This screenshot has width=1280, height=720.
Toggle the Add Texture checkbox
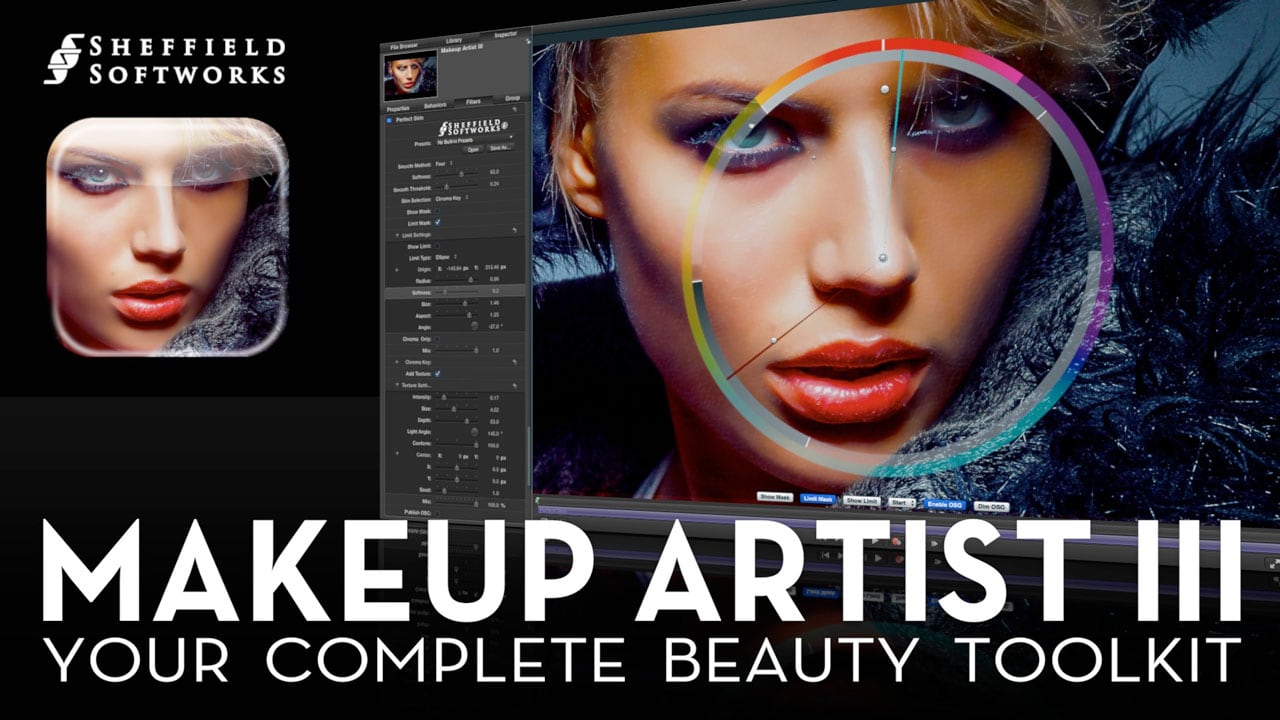pyautogui.click(x=437, y=373)
